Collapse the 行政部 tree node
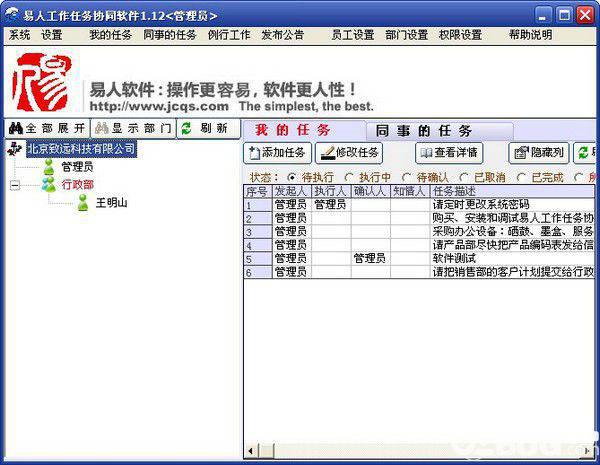The width and height of the screenshot is (600, 465). (15, 186)
